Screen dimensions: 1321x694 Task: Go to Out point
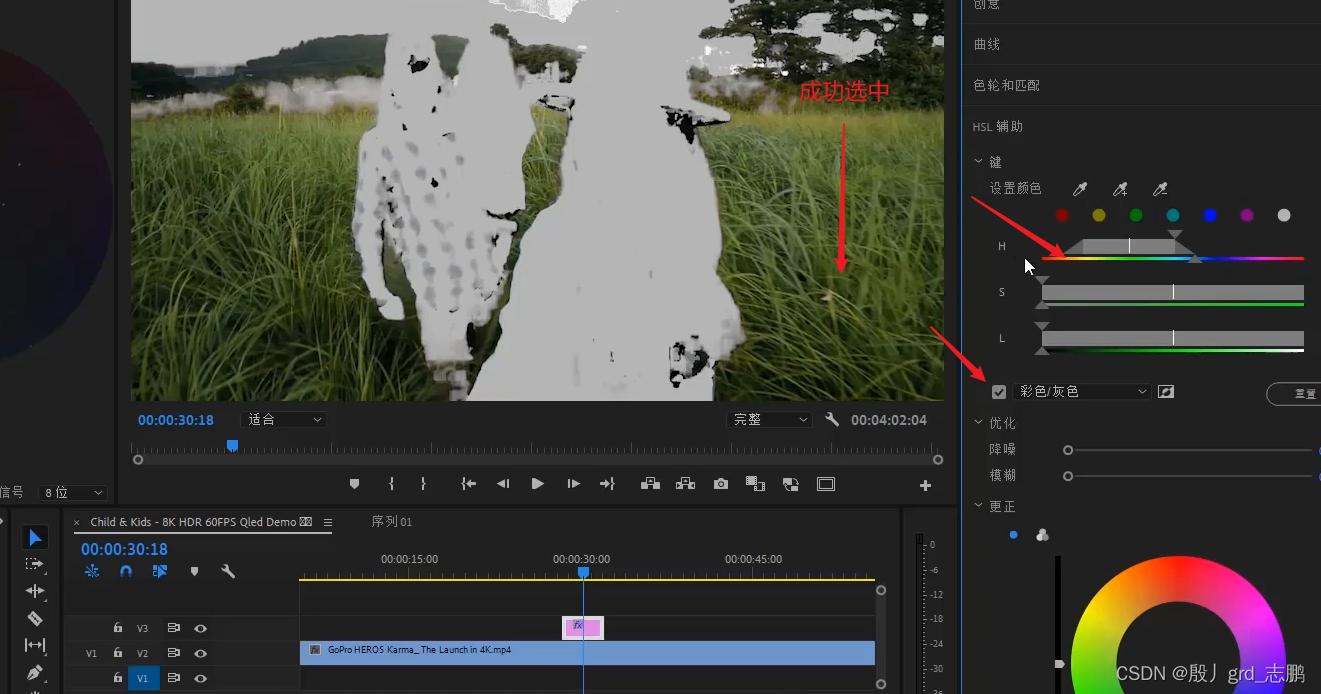tap(607, 484)
